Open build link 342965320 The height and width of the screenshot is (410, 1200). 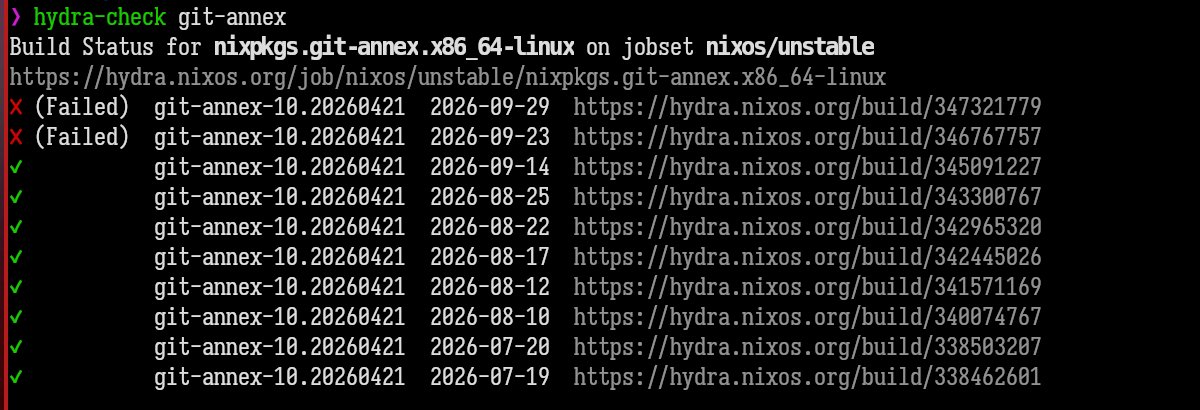(808, 227)
